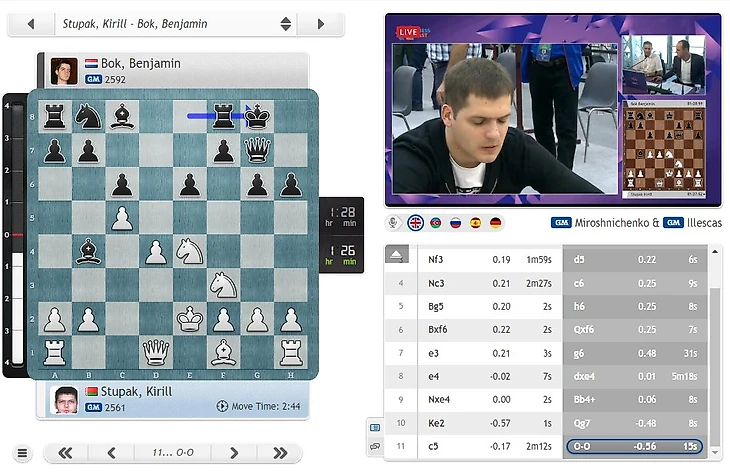Collapse the move list with the eject icon
This screenshot has width=730, height=475.
pos(396,254)
